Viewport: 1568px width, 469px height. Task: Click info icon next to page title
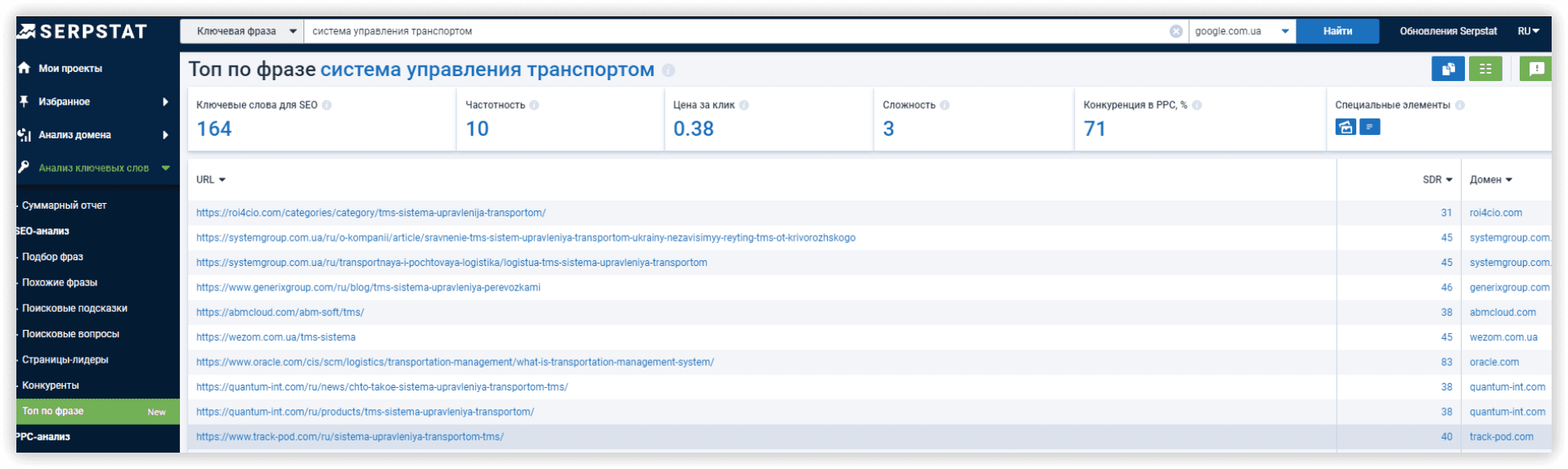[668, 70]
